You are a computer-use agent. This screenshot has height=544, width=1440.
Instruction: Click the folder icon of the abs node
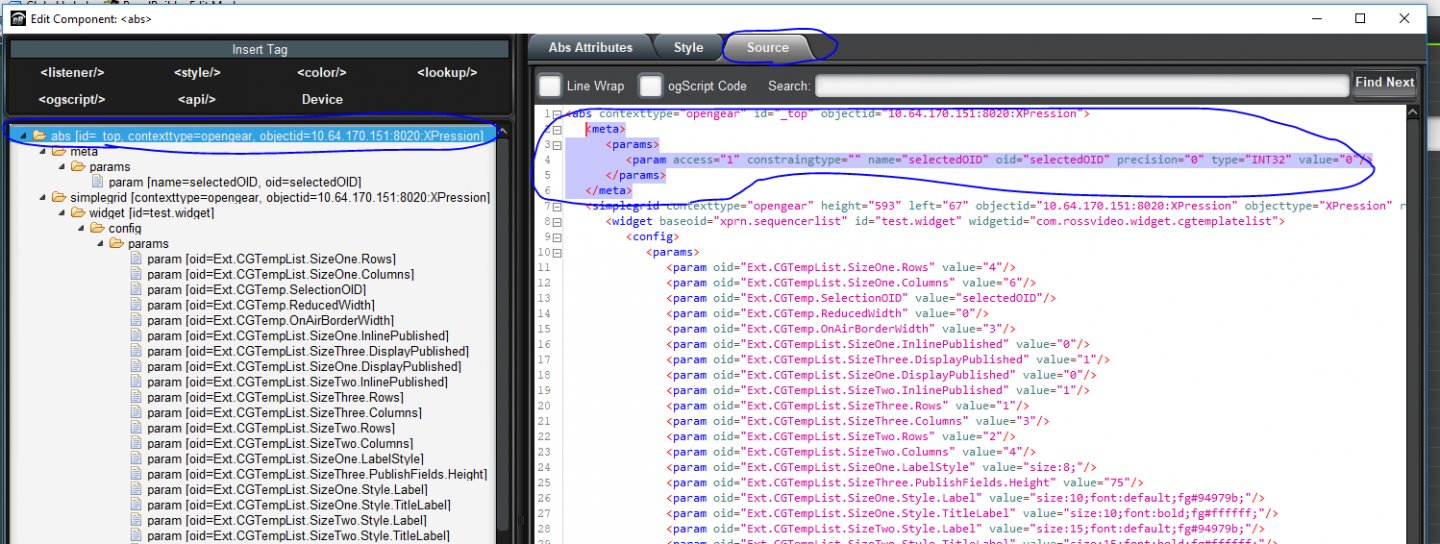click(39, 136)
